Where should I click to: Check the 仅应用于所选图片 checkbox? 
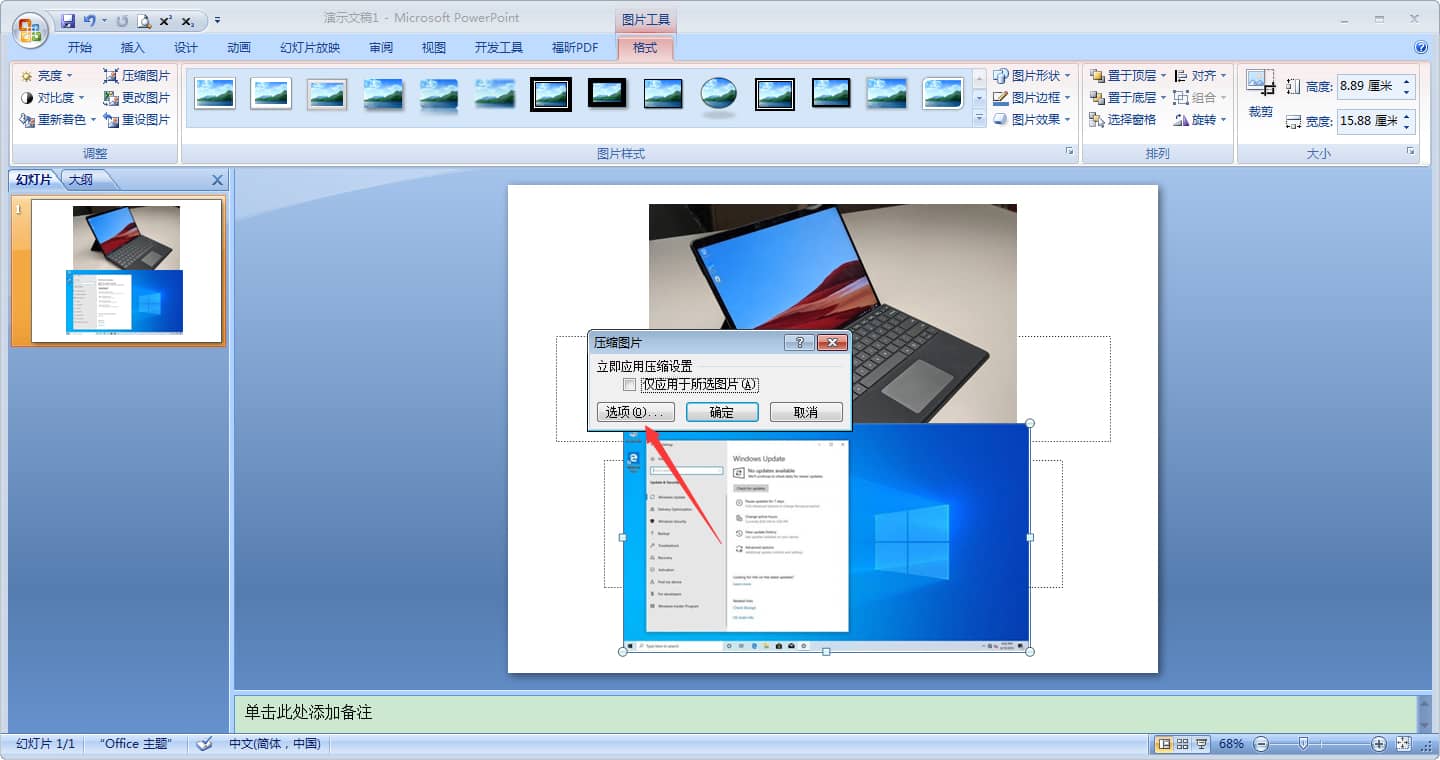tap(630, 385)
